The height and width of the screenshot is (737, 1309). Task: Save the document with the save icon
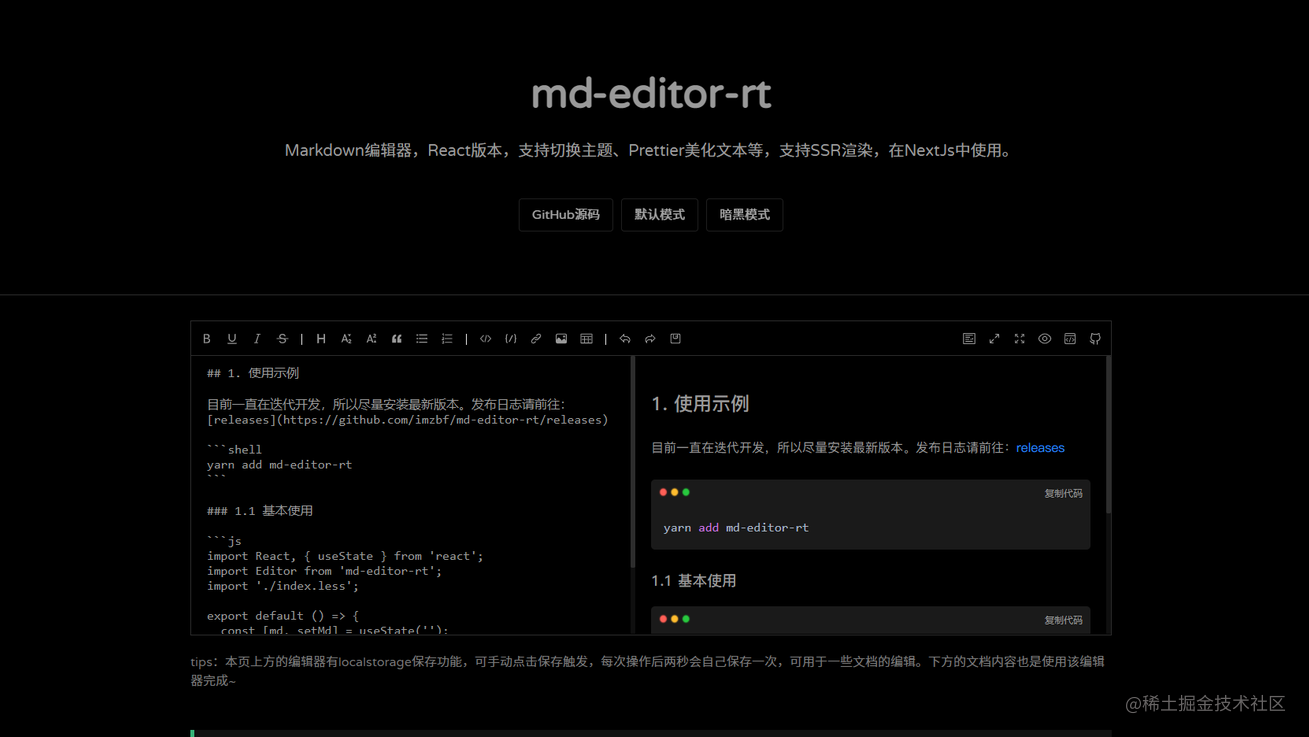pyautogui.click(x=675, y=339)
